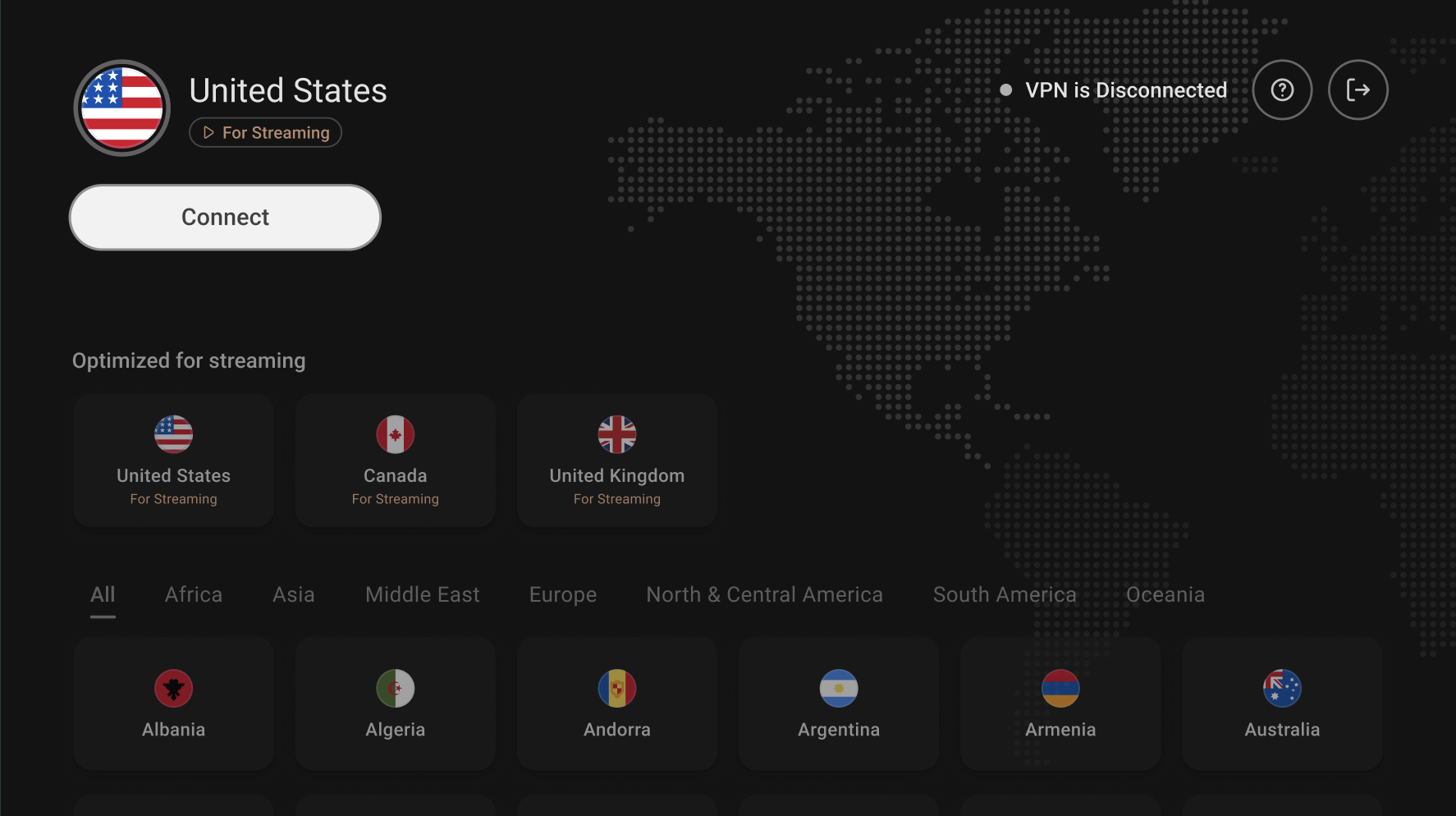The width and height of the screenshot is (1456, 816).
Task: Select the Oceania region tab
Action: (x=1165, y=595)
